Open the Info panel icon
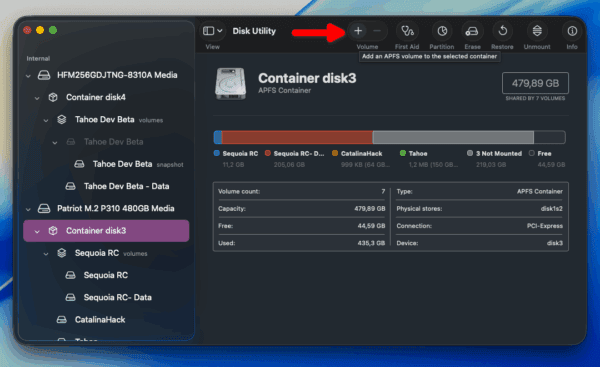The height and width of the screenshot is (367, 600). pos(572,31)
